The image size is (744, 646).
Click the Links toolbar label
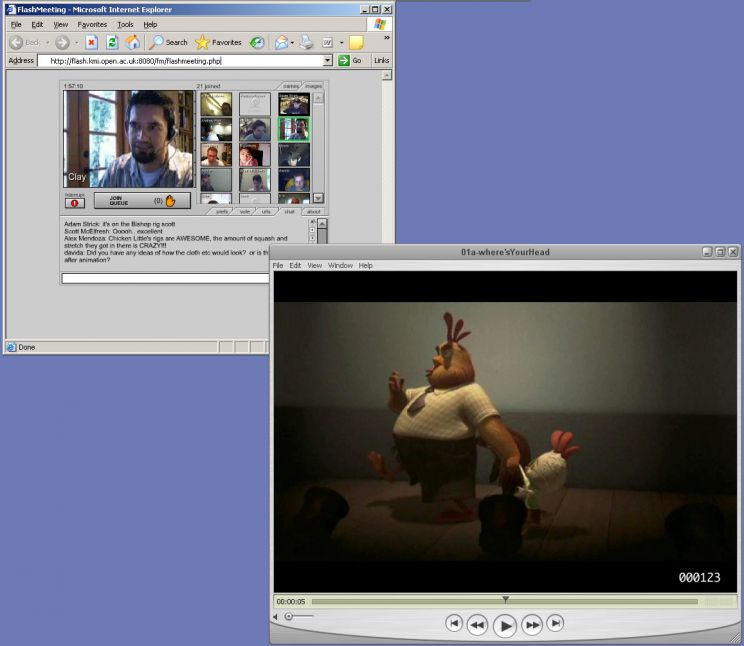[x=381, y=60]
